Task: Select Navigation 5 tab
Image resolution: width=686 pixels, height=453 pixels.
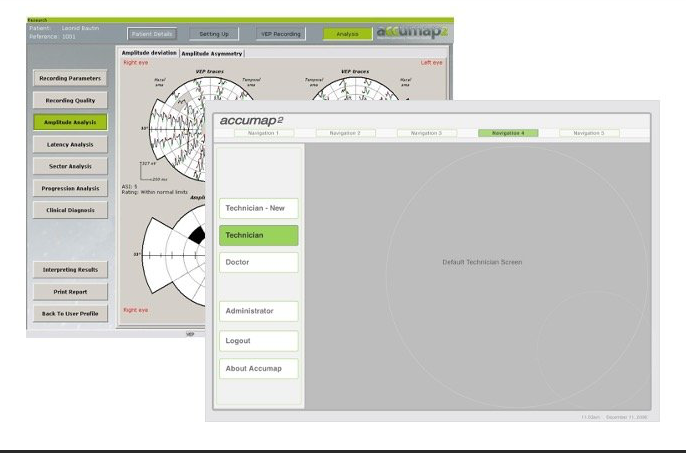Action: (x=589, y=133)
